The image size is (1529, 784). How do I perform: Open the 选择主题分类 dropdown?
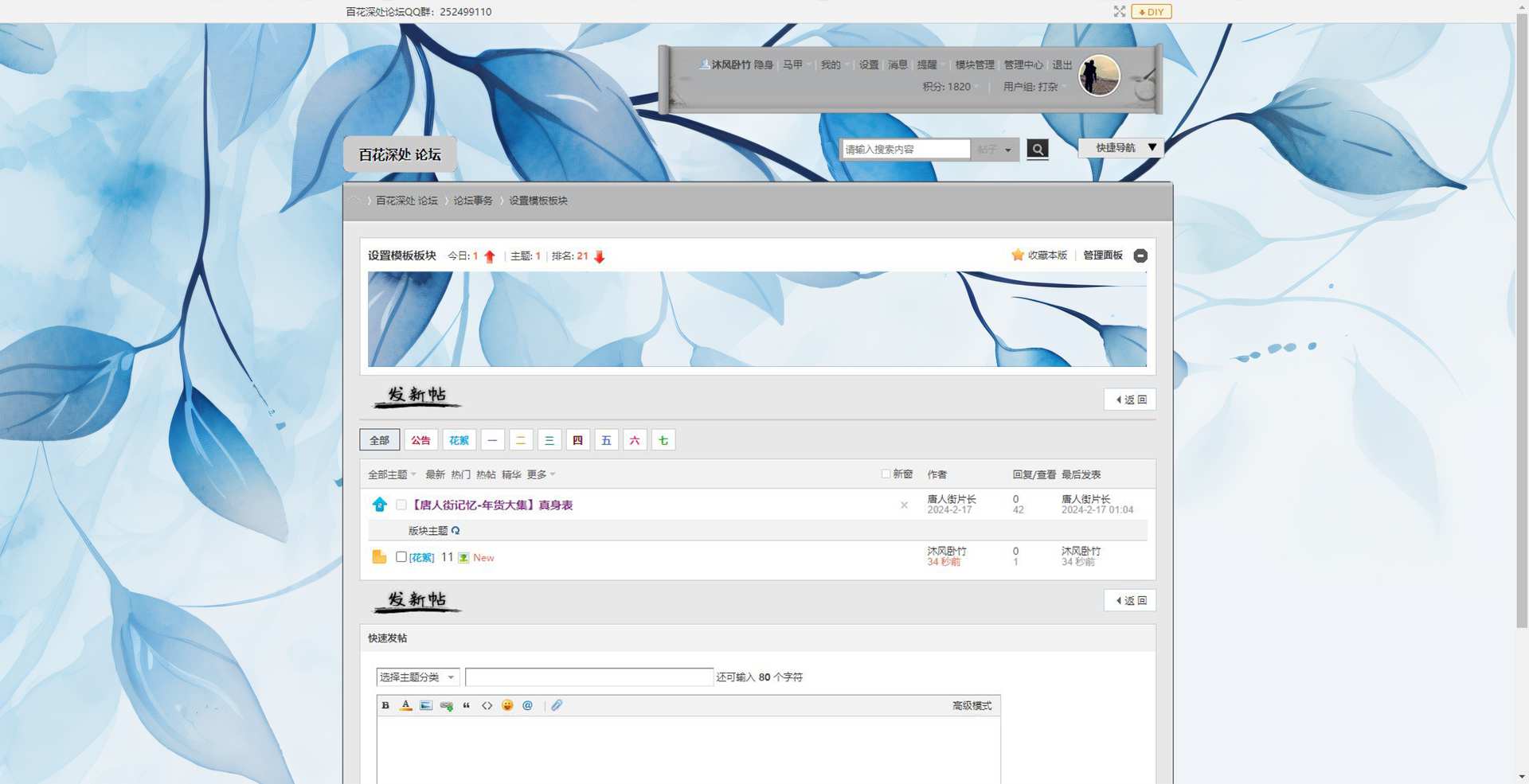click(x=417, y=677)
